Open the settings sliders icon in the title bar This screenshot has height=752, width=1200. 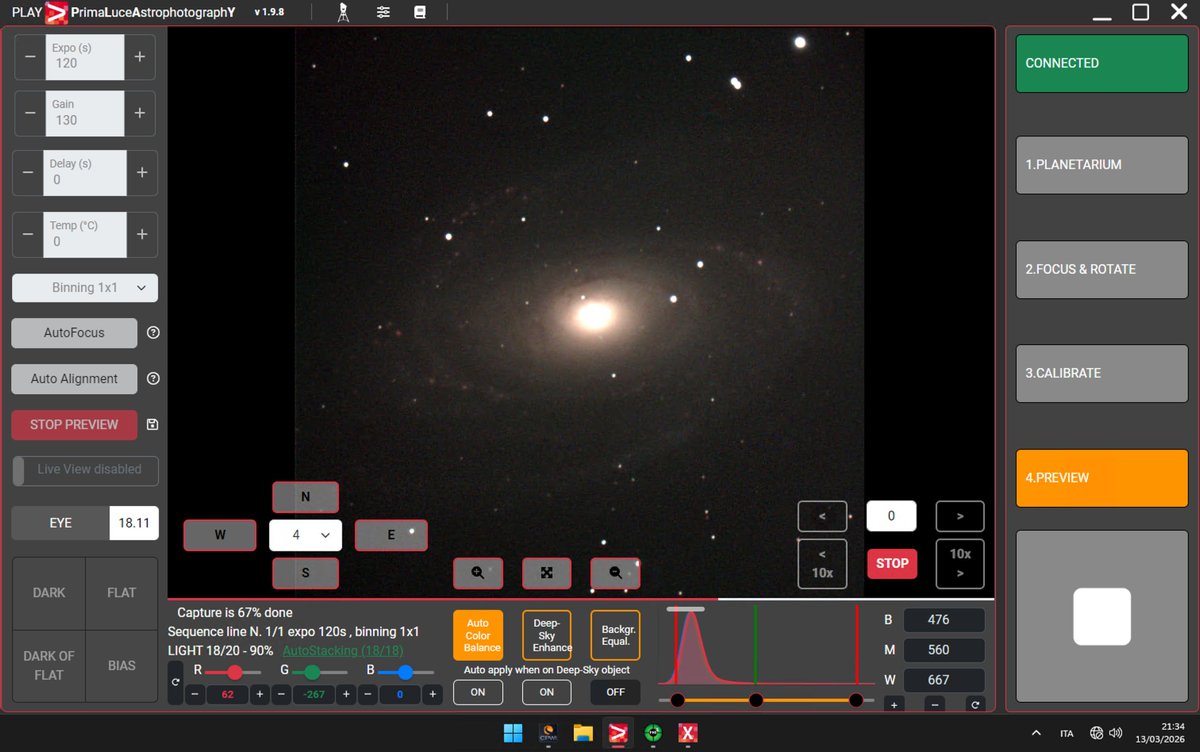pyautogui.click(x=384, y=13)
